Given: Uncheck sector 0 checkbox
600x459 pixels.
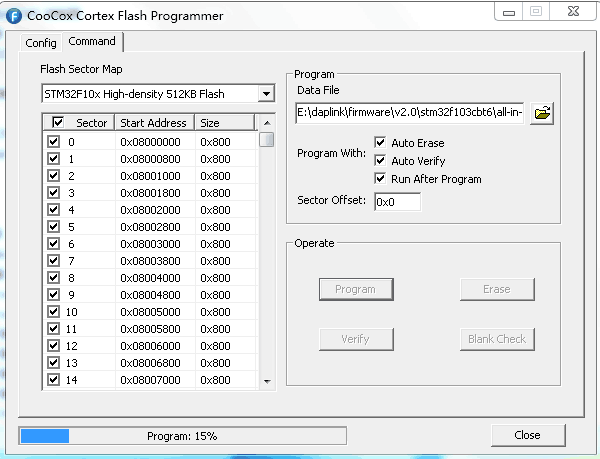Looking at the screenshot, I should click(x=54, y=142).
